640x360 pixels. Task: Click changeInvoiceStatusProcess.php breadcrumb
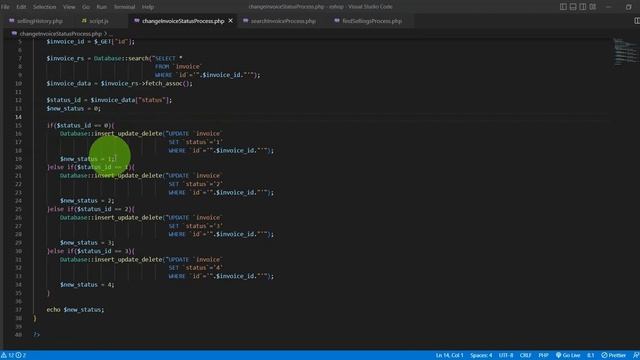tap(60, 34)
